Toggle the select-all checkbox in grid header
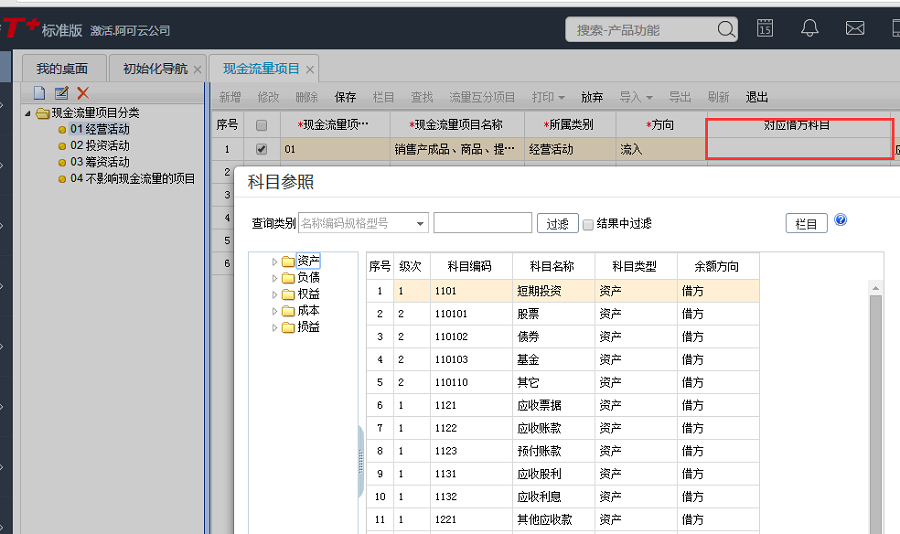Screen dimensions: 900x534 click(262, 126)
